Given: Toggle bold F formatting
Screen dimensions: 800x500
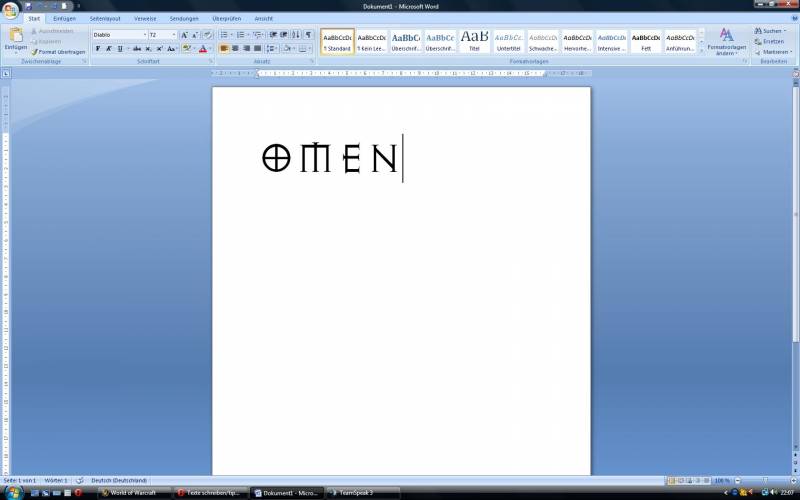Looking at the screenshot, I should coord(98,48).
